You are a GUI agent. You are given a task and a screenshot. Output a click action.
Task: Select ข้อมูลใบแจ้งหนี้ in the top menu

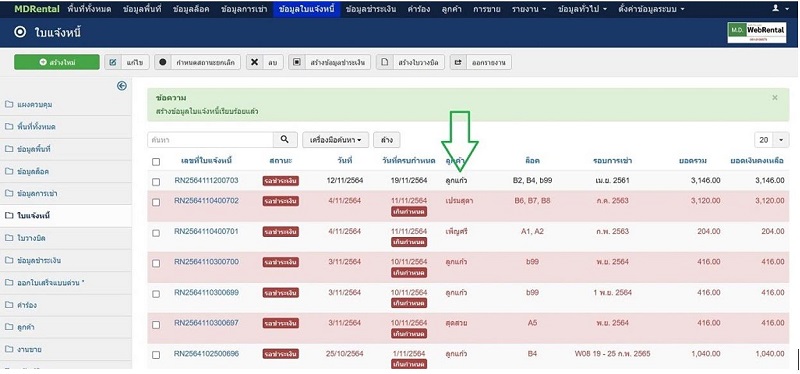coord(307,9)
